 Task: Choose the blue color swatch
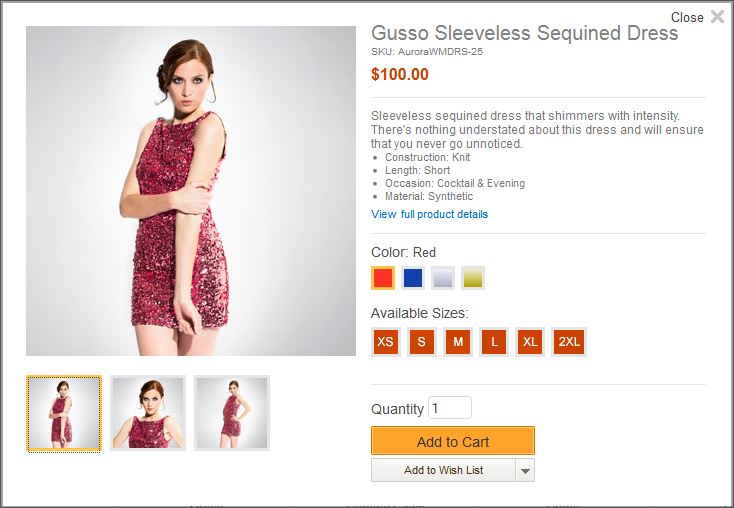[413, 278]
